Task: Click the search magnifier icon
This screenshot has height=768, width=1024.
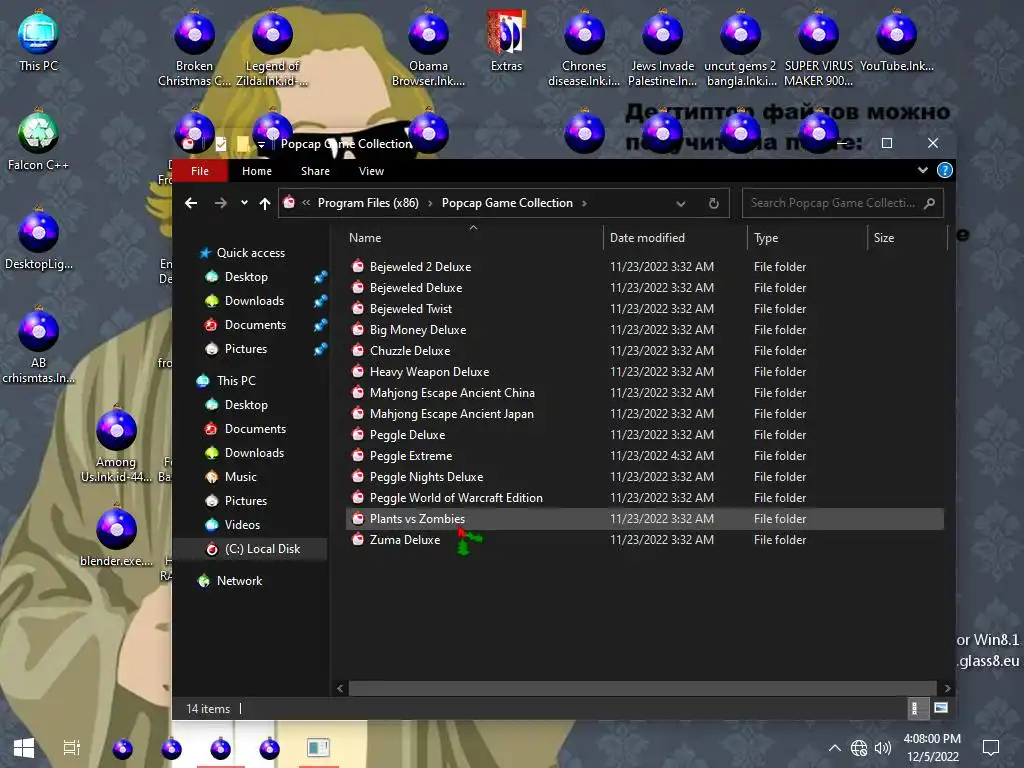Action: click(929, 203)
